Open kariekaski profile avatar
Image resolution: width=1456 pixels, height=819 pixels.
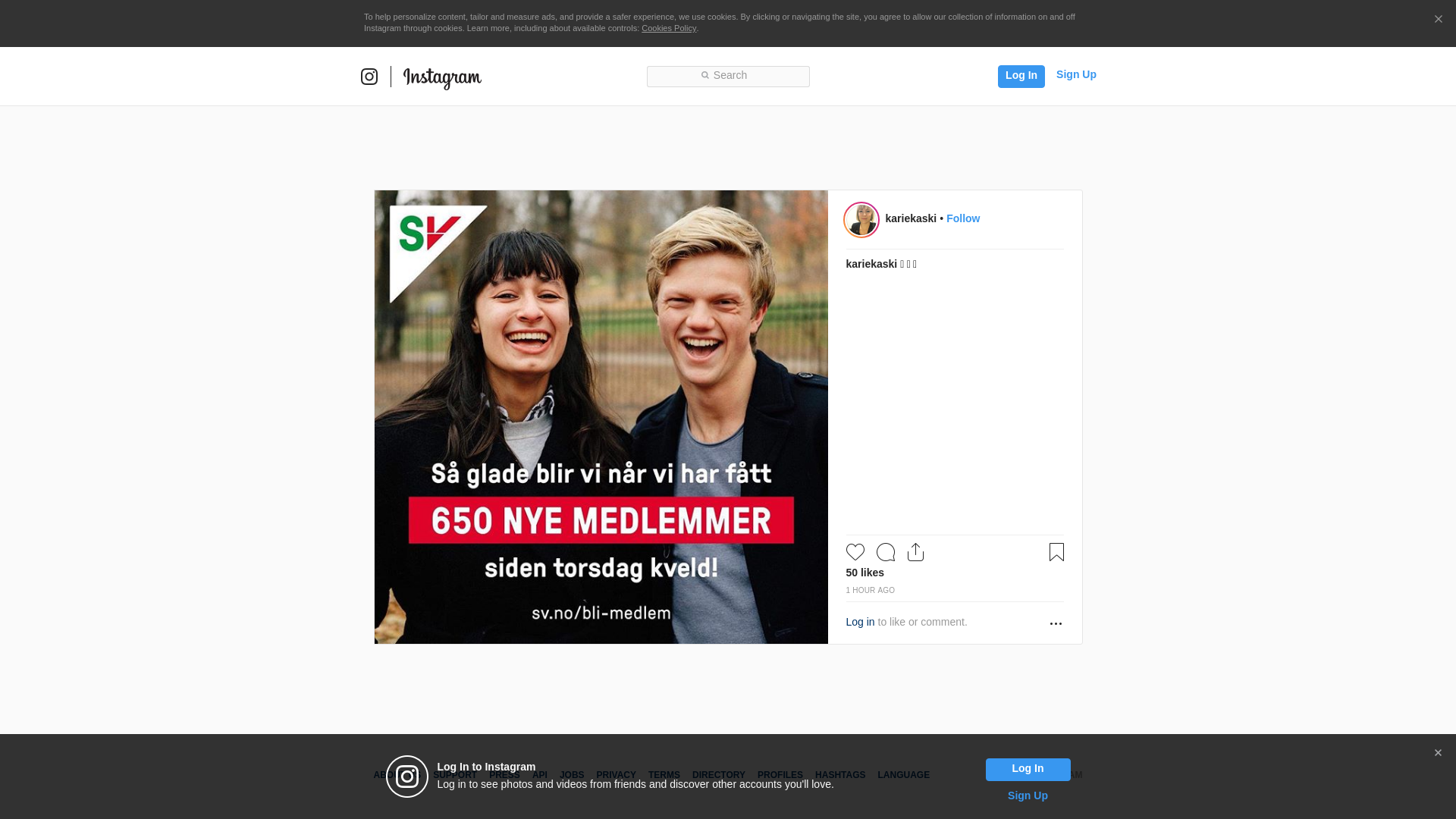[x=861, y=220]
